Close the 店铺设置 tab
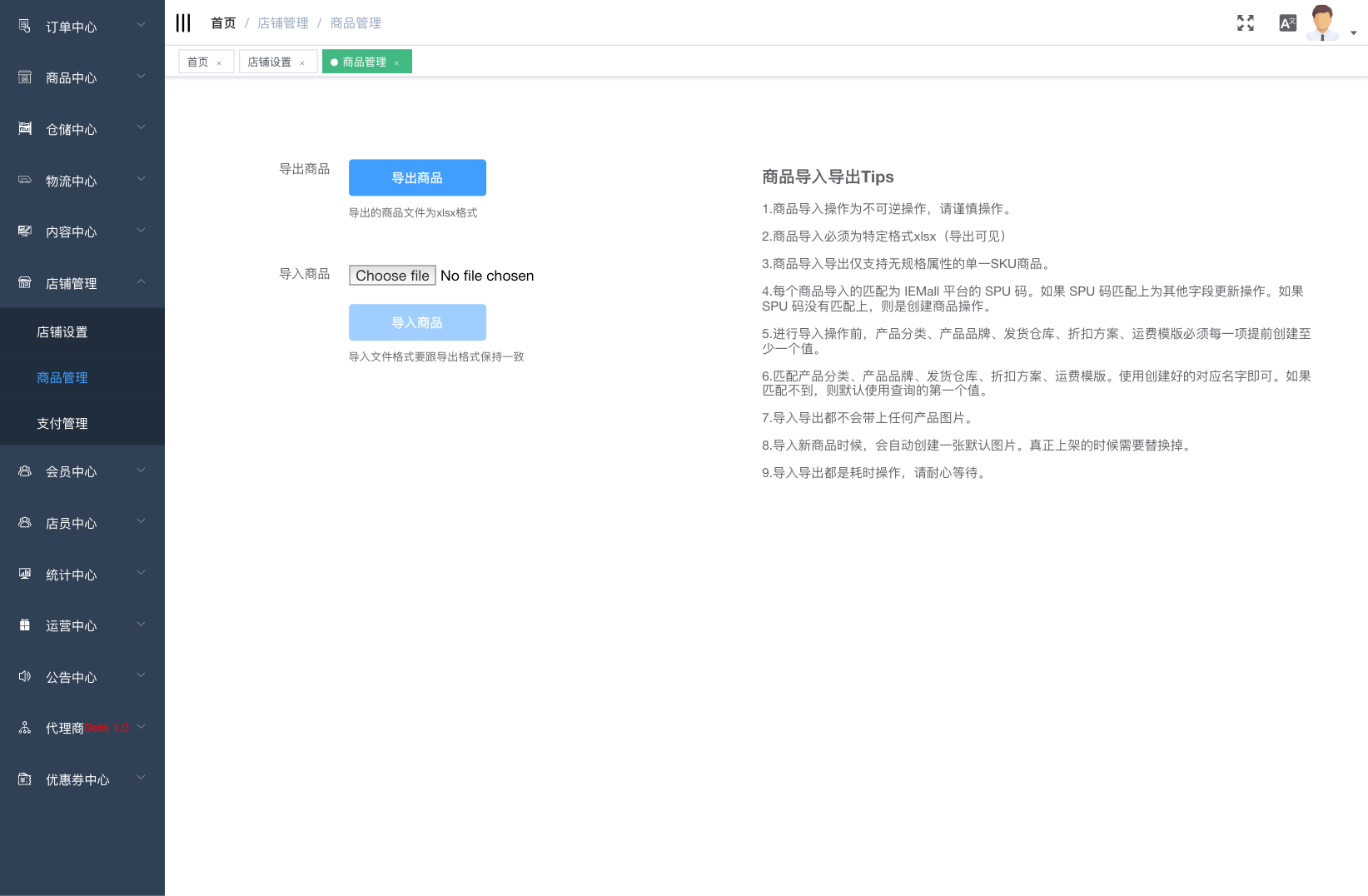Screen dimensions: 1368x896 pyautogui.click(x=302, y=63)
